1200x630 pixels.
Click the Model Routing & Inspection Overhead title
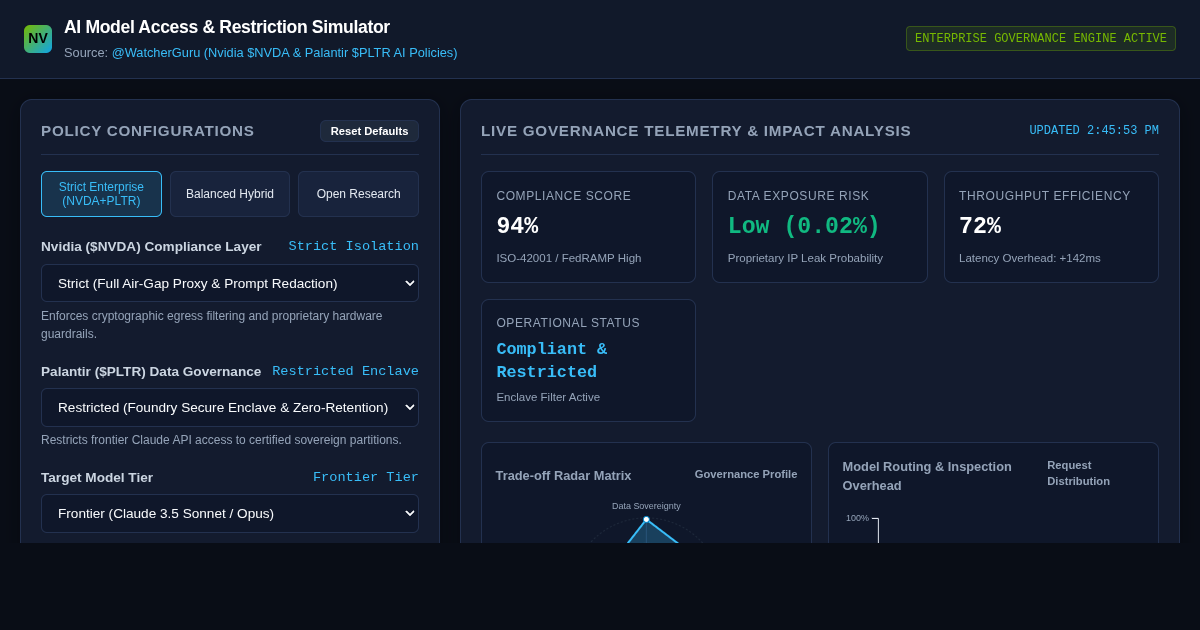click(x=927, y=476)
